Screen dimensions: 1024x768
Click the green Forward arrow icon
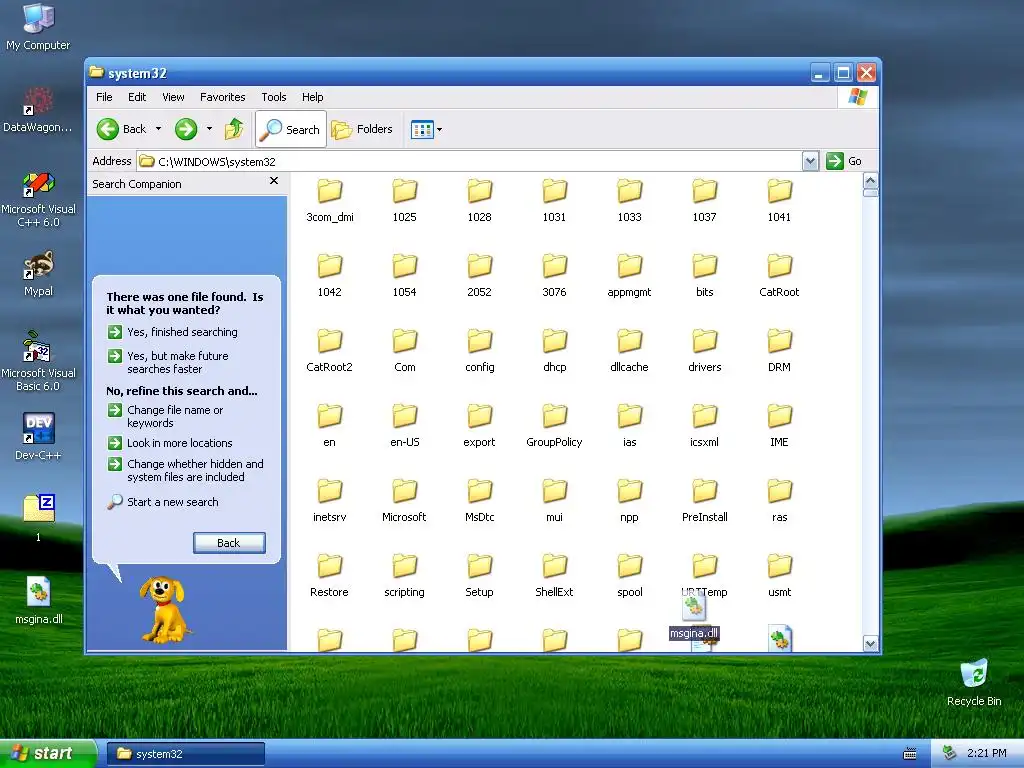tap(186, 129)
